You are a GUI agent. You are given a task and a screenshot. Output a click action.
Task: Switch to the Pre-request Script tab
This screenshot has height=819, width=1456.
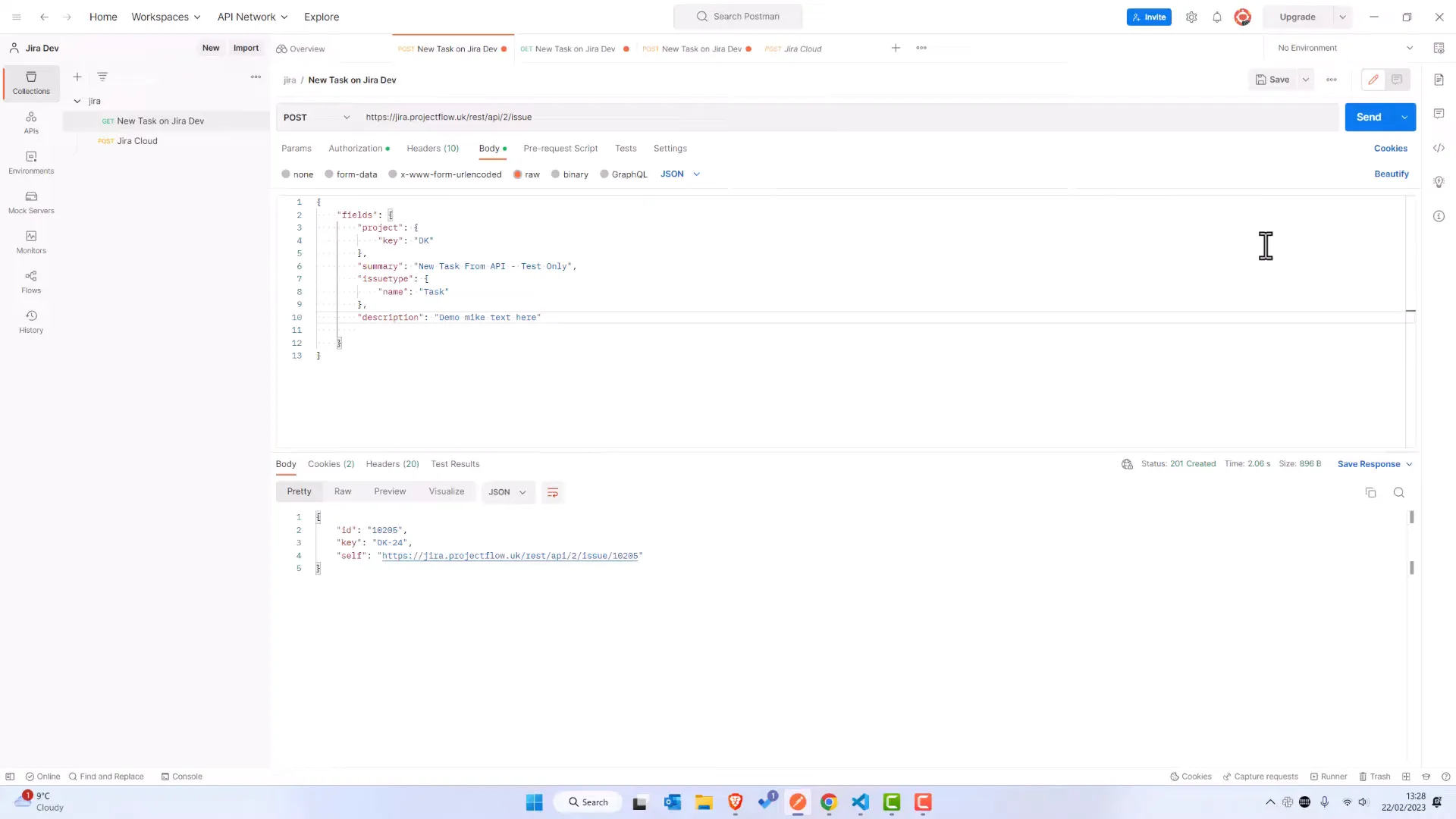pos(560,149)
